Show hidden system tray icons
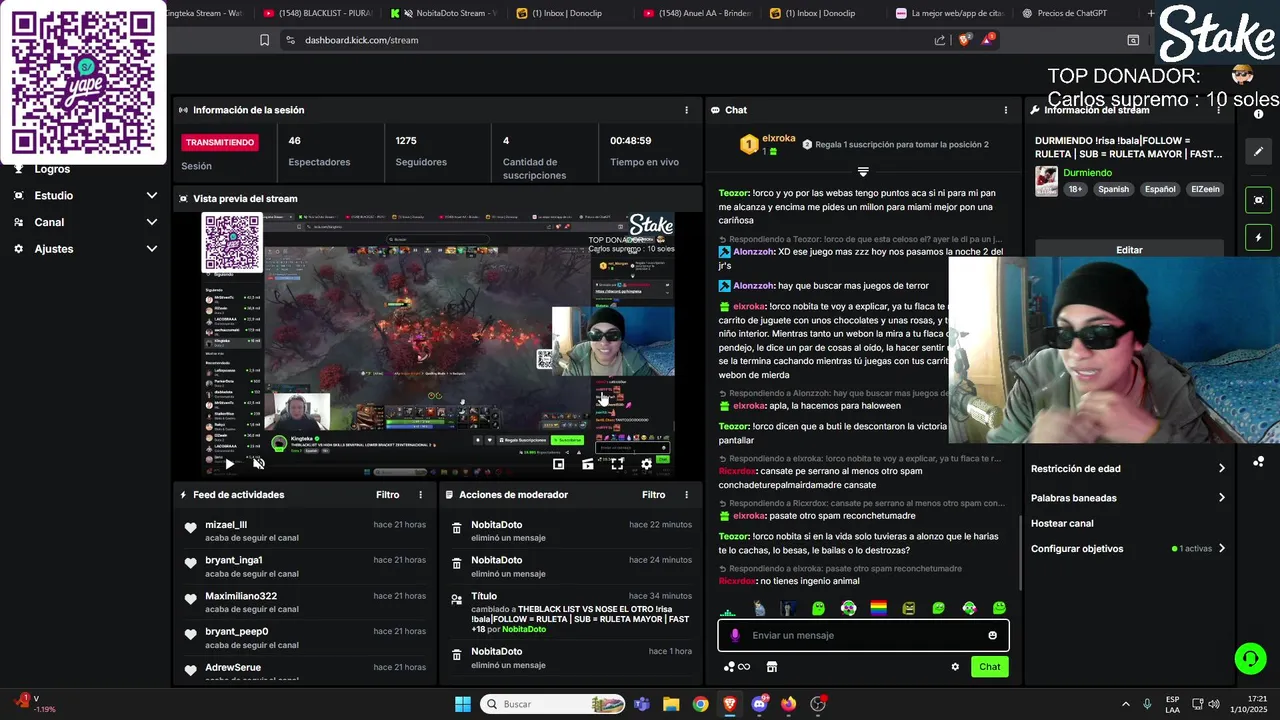This screenshot has height=720, width=1280. tap(1125, 704)
